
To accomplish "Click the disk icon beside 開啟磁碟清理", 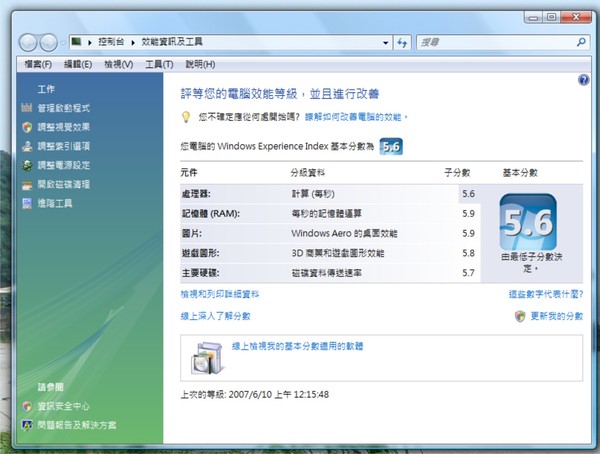I will pos(27,185).
